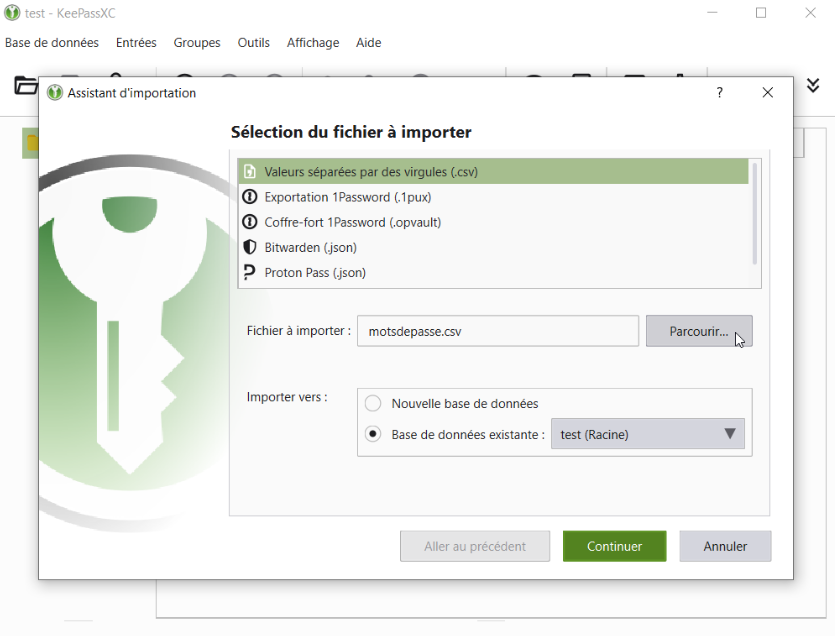Click Aller au précédent button
The image size is (835, 636).
click(474, 546)
